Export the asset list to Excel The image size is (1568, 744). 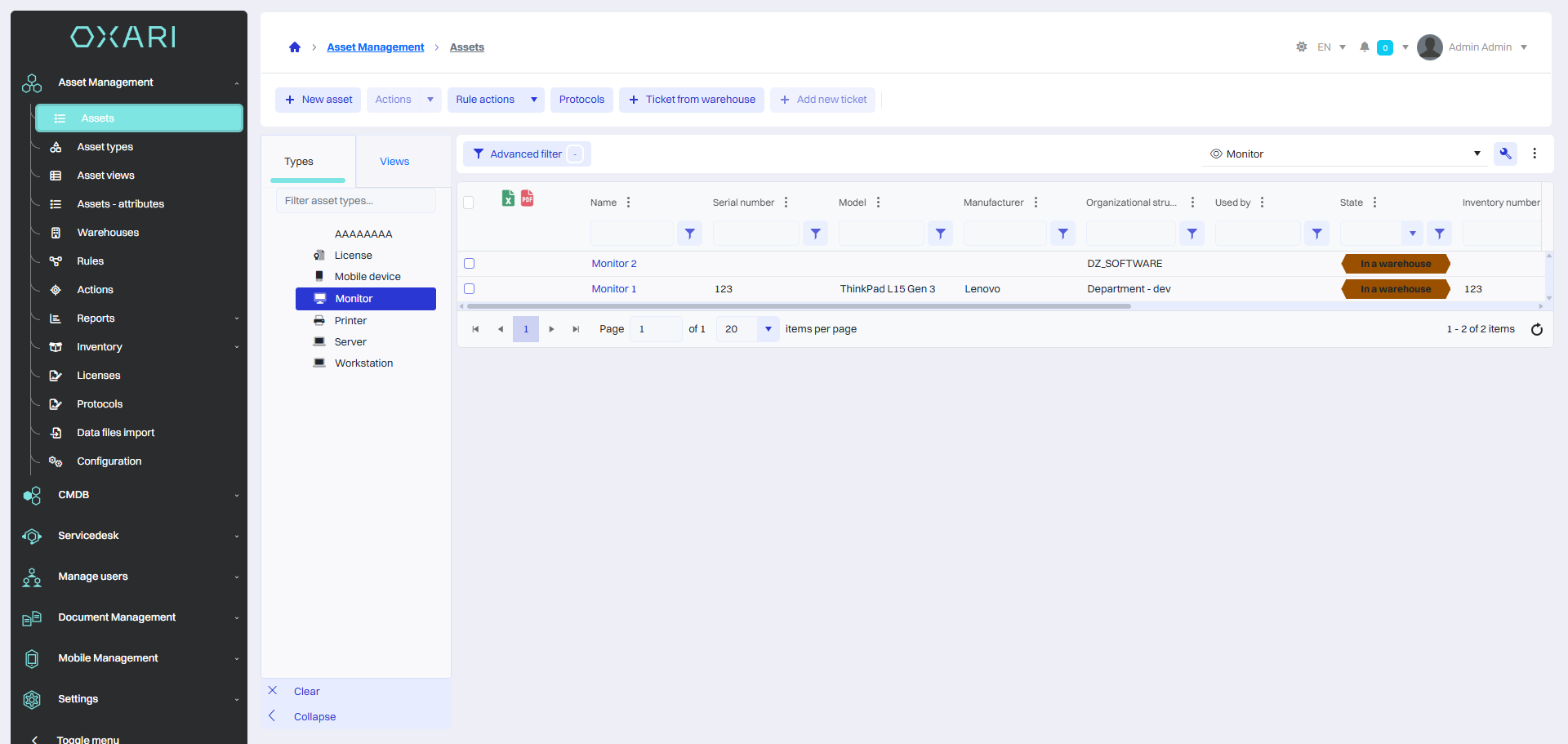[508, 198]
